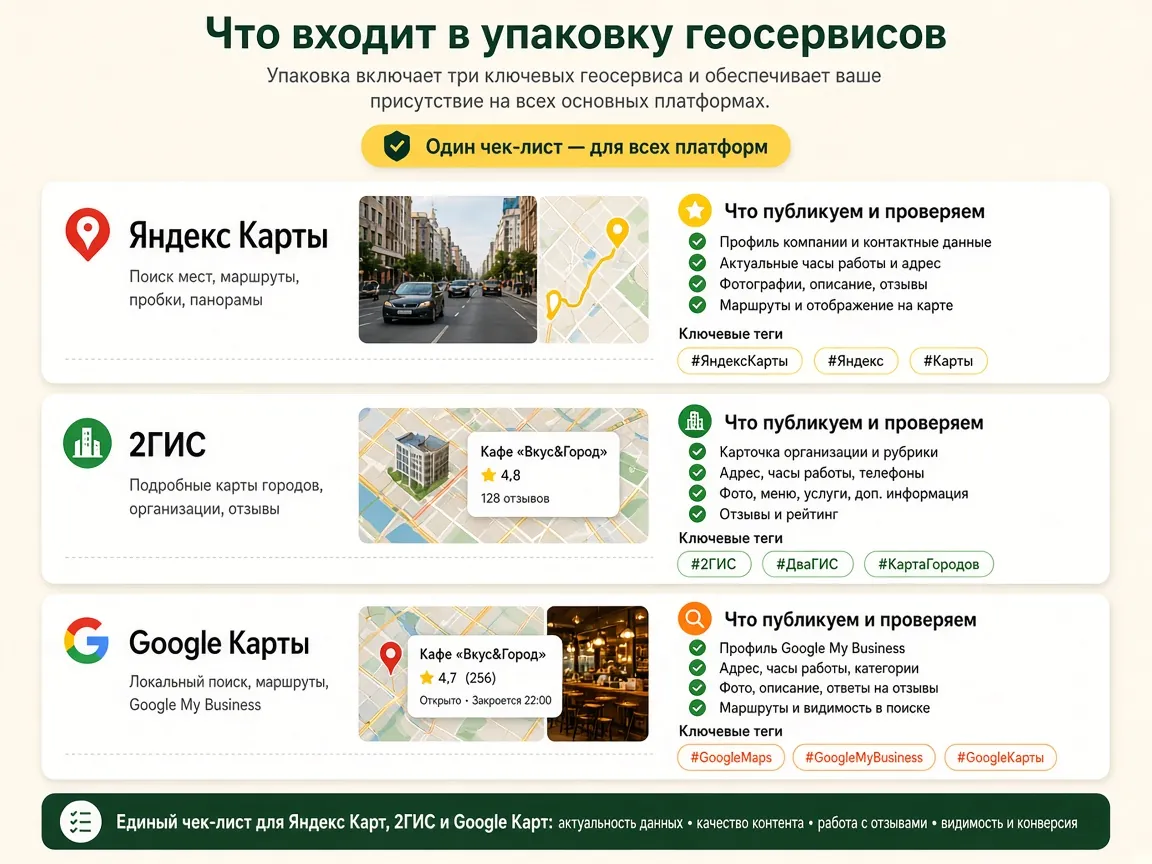Click Ключевые теги label in 2GIS section
The image size is (1152, 864).
pyautogui.click(x=730, y=538)
